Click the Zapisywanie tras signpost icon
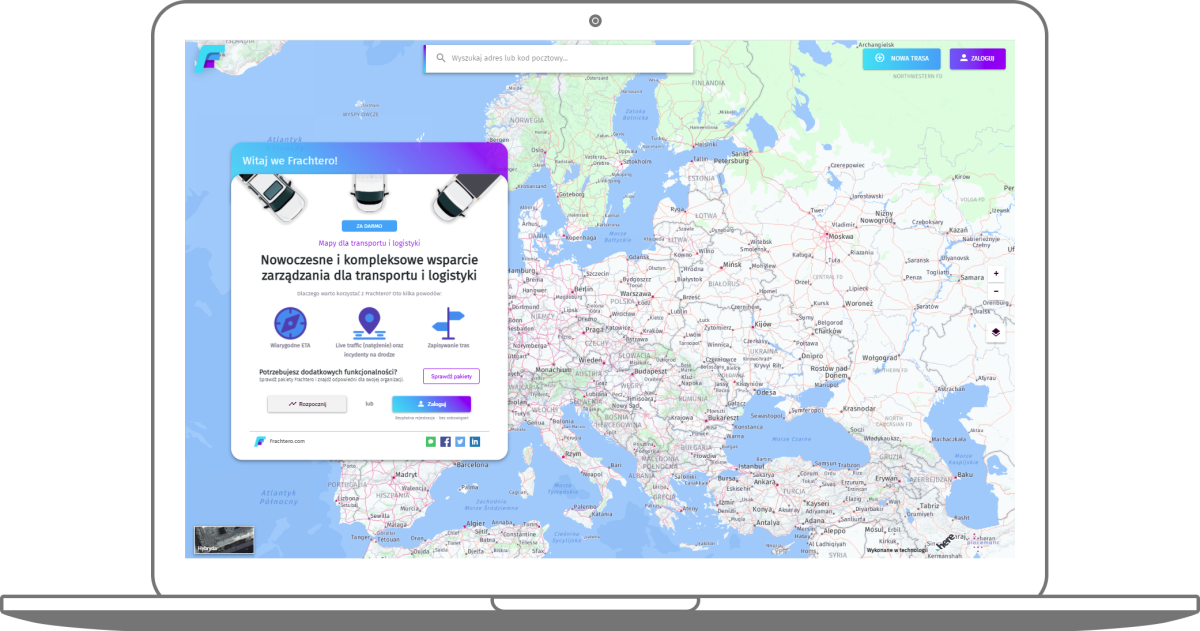The height and width of the screenshot is (631, 1200). (448, 322)
